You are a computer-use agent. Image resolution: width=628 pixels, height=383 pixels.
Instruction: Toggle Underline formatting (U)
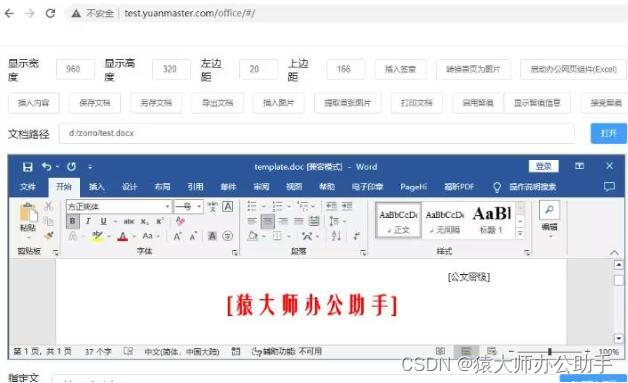click(103, 221)
